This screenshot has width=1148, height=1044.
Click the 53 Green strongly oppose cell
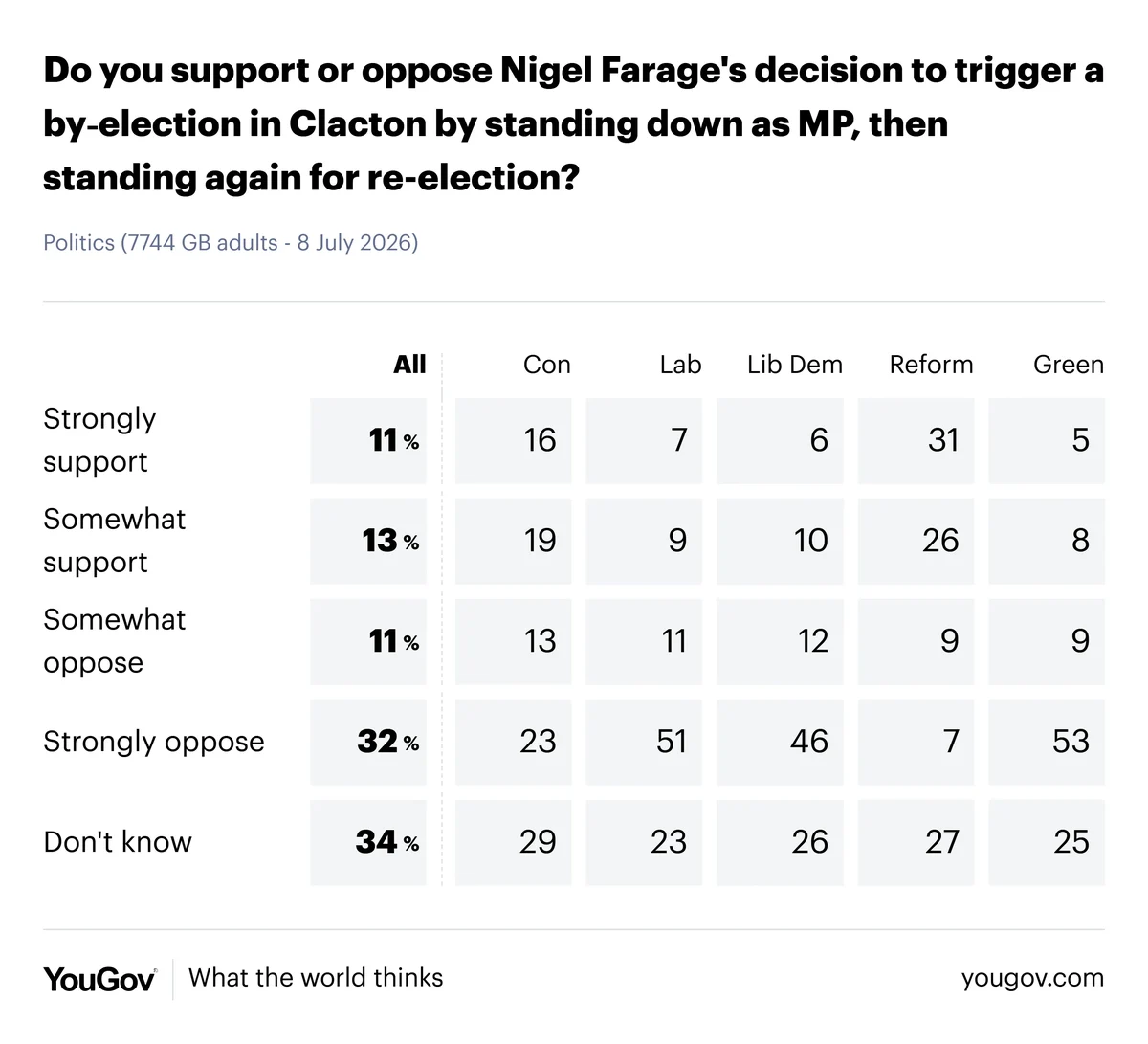click(x=1047, y=742)
